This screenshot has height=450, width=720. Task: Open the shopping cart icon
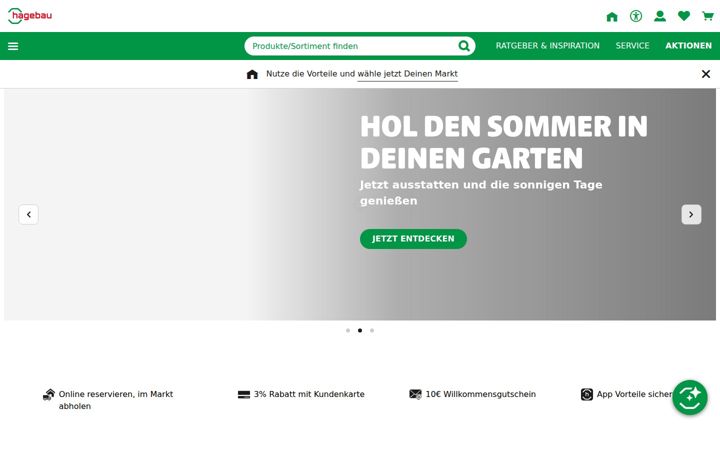click(708, 17)
